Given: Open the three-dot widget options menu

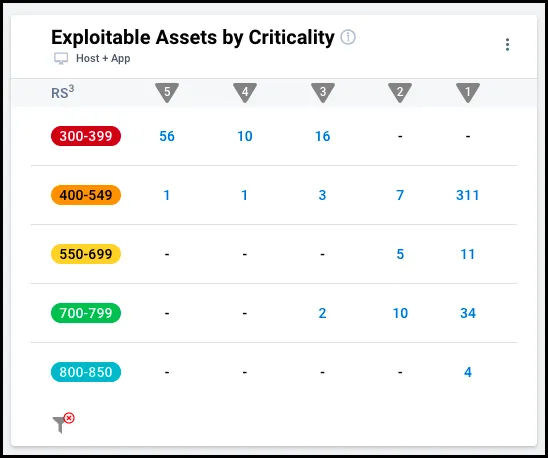Looking at the screenshot, I should 507,44.
